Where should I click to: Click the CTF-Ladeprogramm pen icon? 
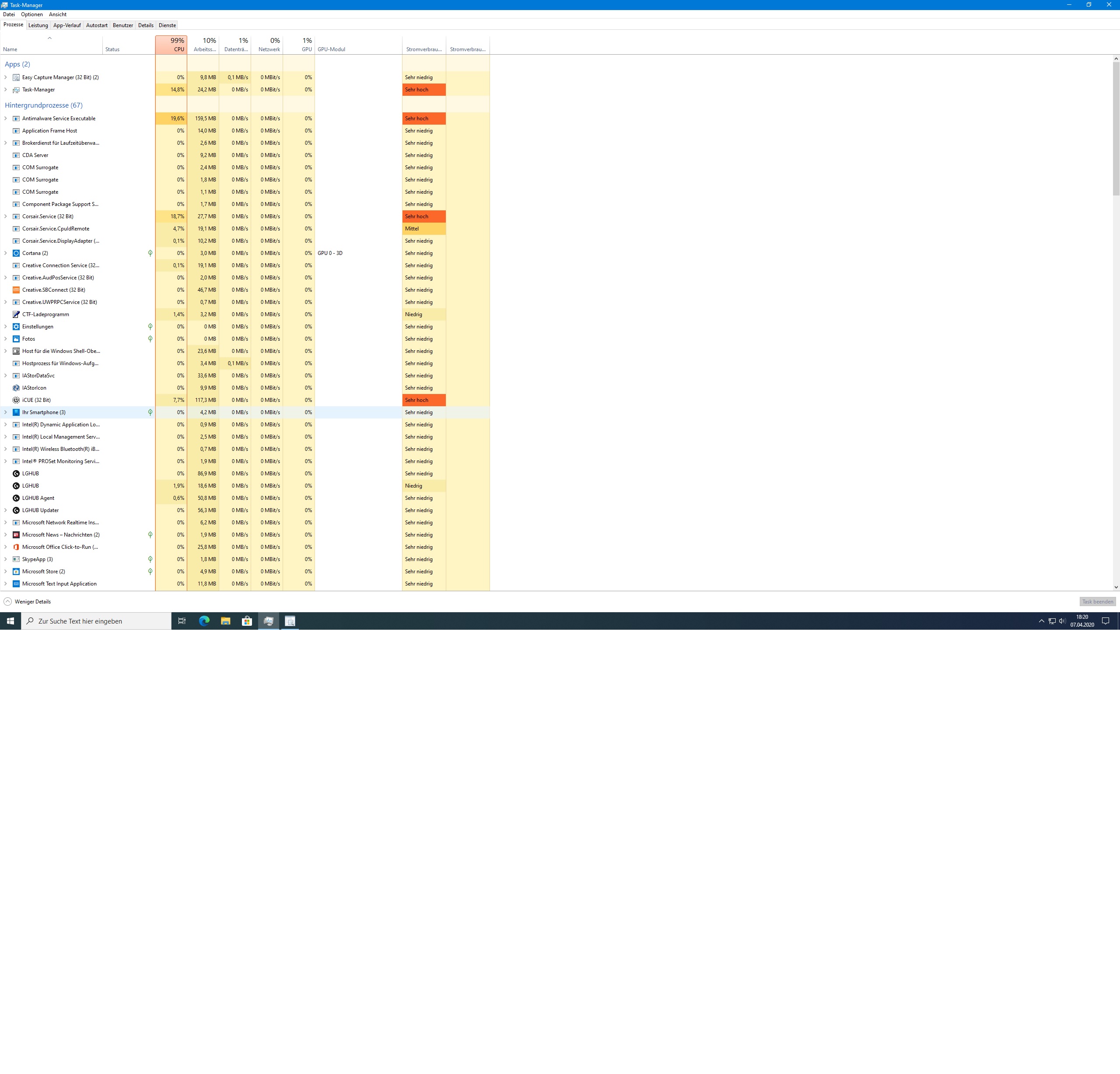pos(16,314)
